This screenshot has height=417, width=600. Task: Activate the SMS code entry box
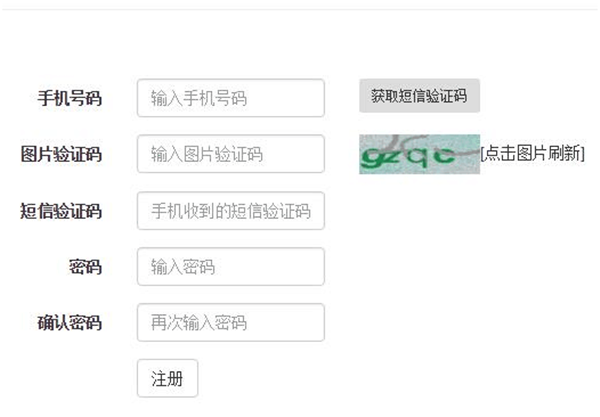[x=230, y=211]
